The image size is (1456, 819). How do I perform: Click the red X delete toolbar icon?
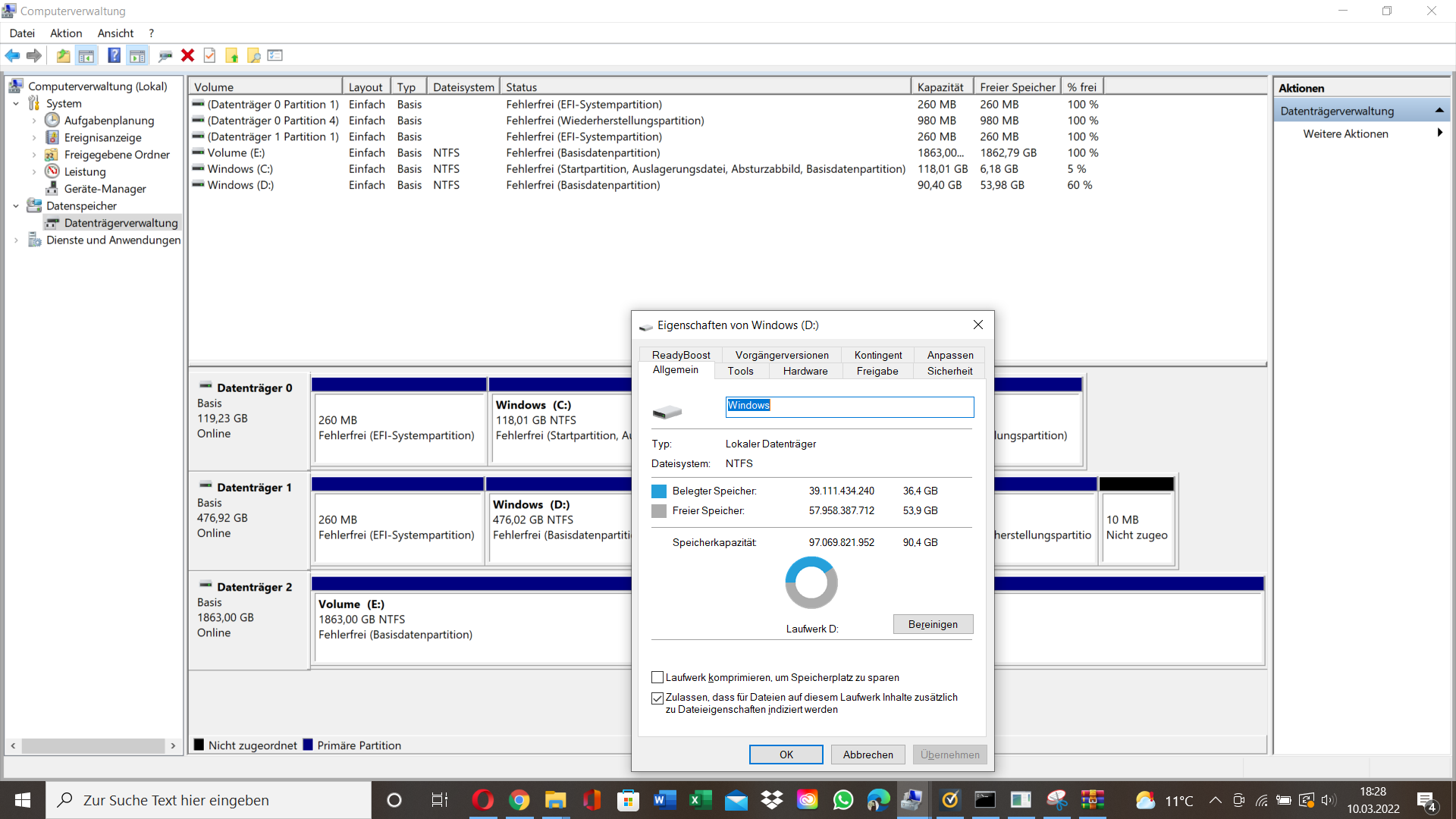[x=187, y=55]
